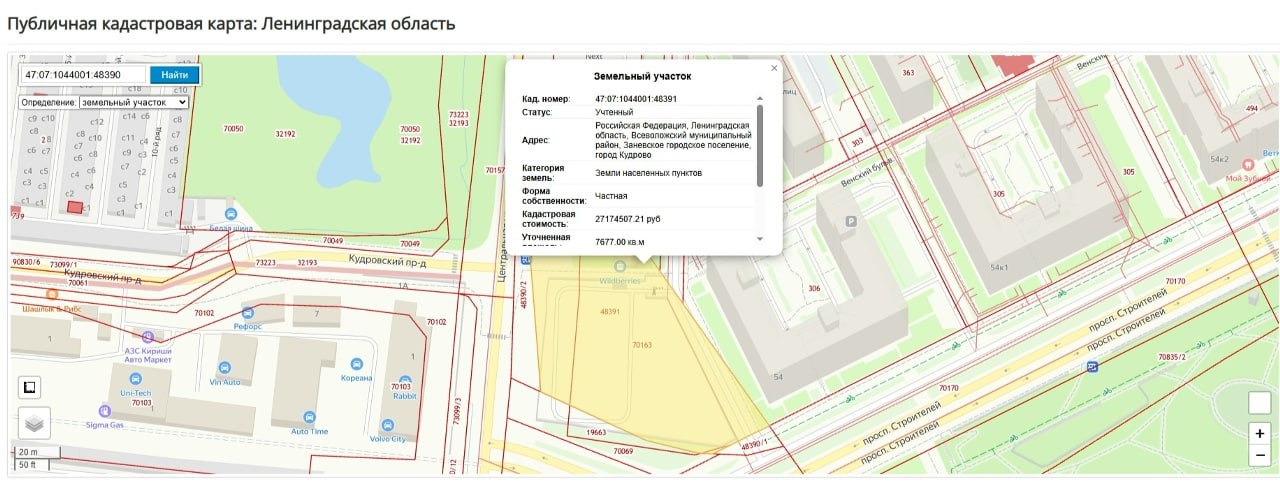1280x488 pixels.
Task: Click the cadastral cost 27174507.21 руб
Action: (628, 218)
